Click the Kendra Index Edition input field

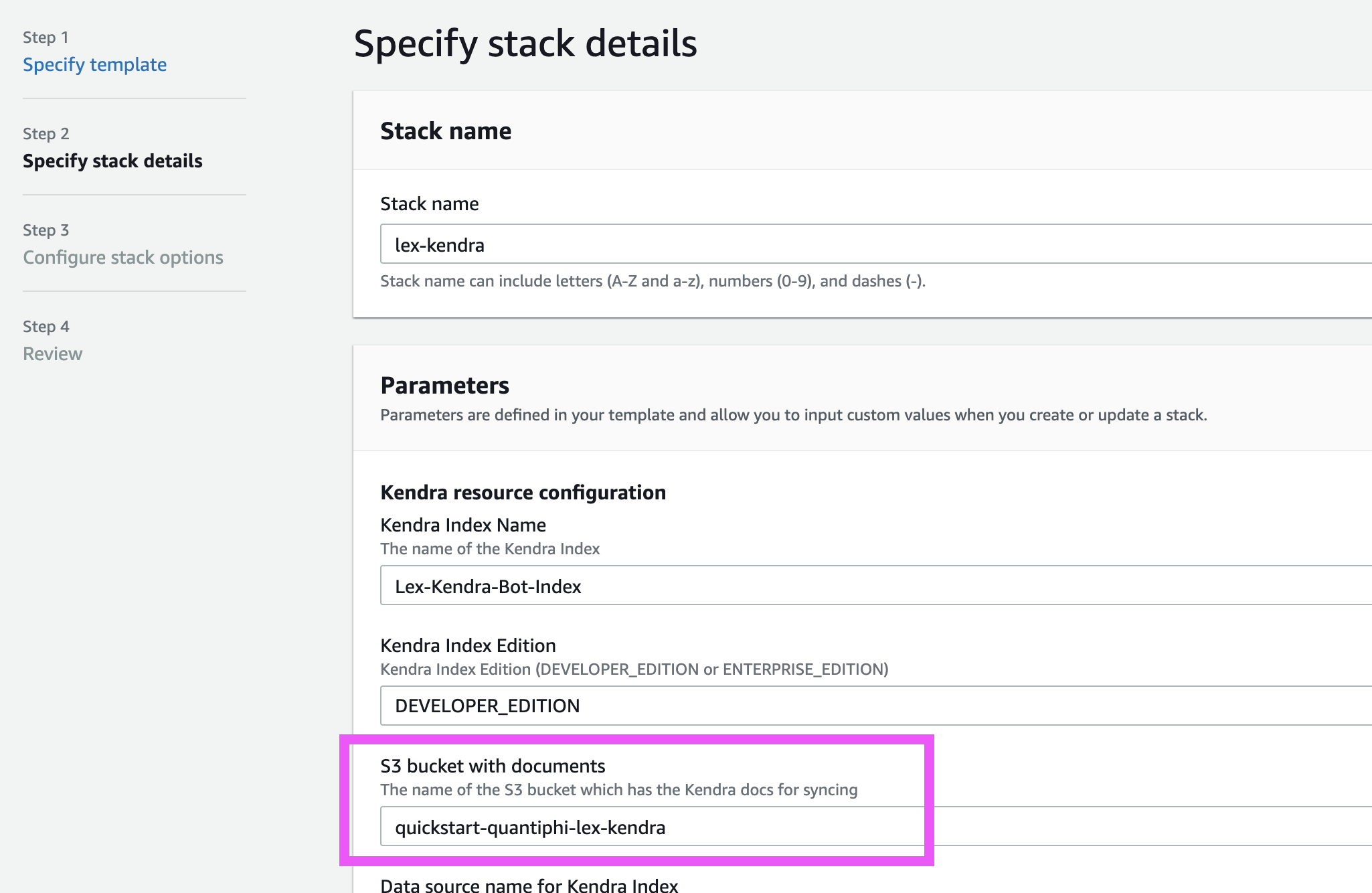click(x=870, y=706)
